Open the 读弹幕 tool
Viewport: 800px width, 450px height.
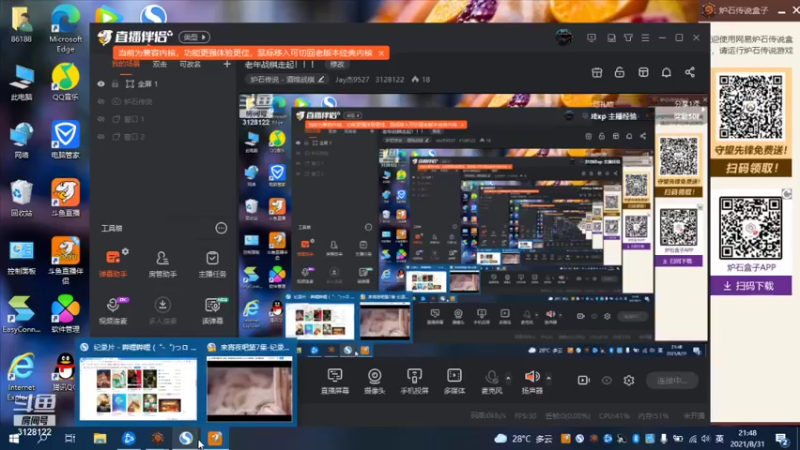point(212,310)
